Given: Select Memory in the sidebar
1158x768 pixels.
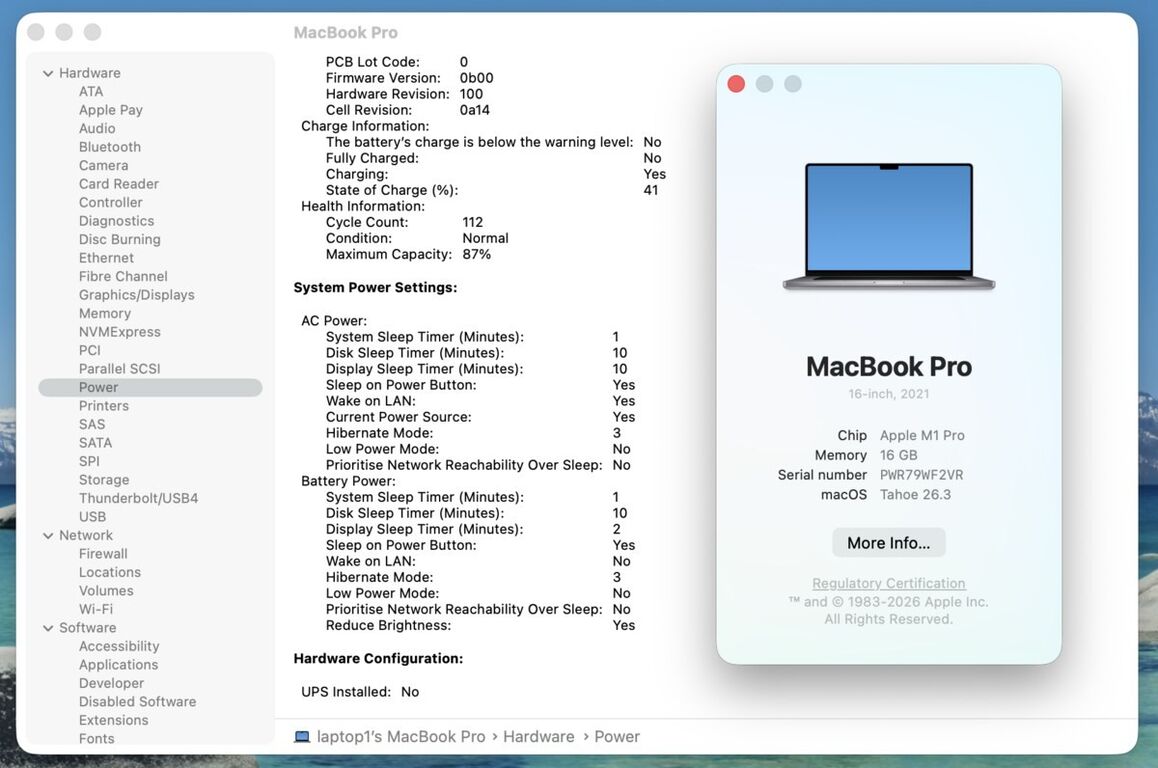Looking at the screenshot, I should (105, 313).
